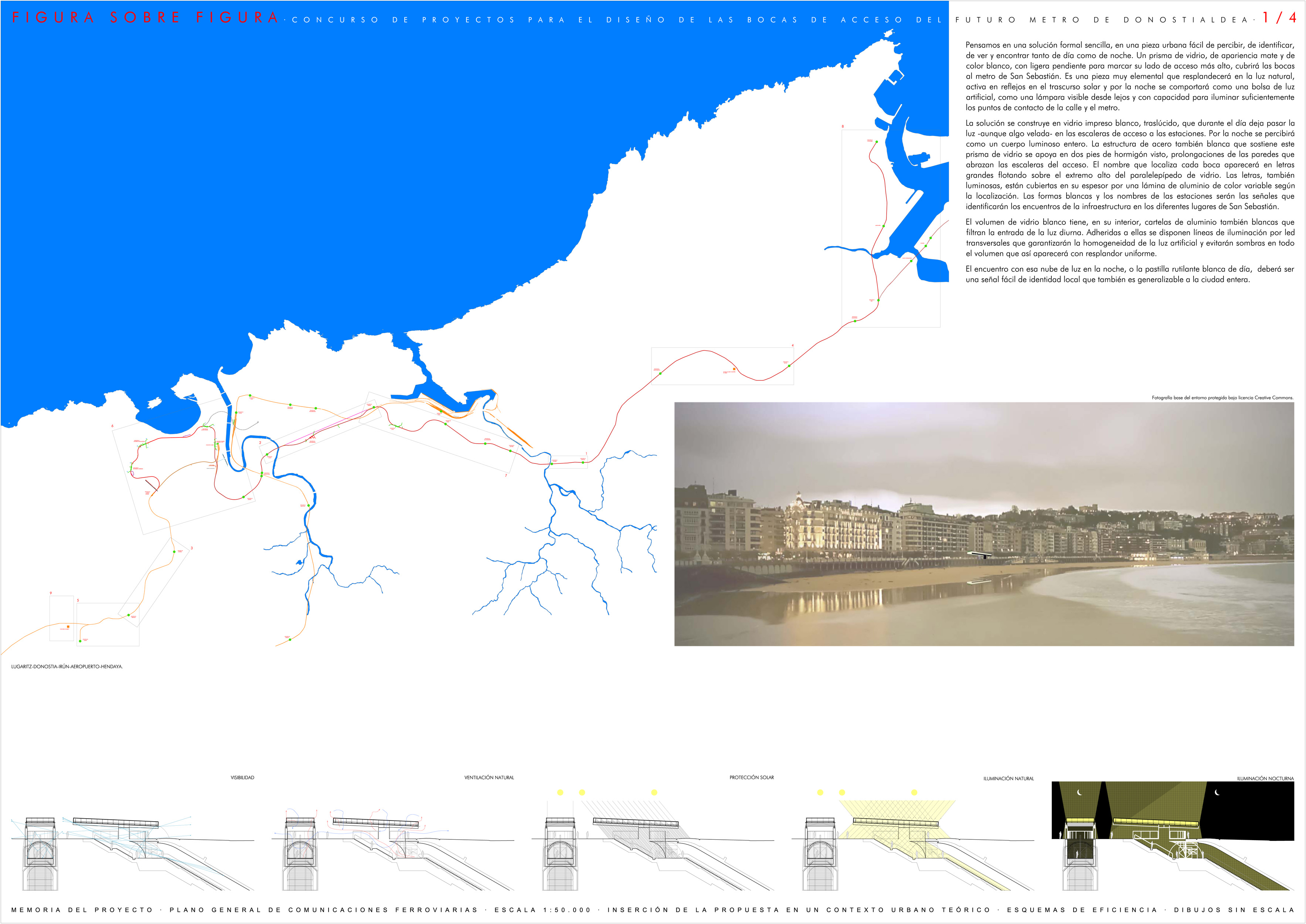The height and width of the screenshot is (924, 1306).
Task: Open the beach promenade night photograph
Action: (984, 524)
